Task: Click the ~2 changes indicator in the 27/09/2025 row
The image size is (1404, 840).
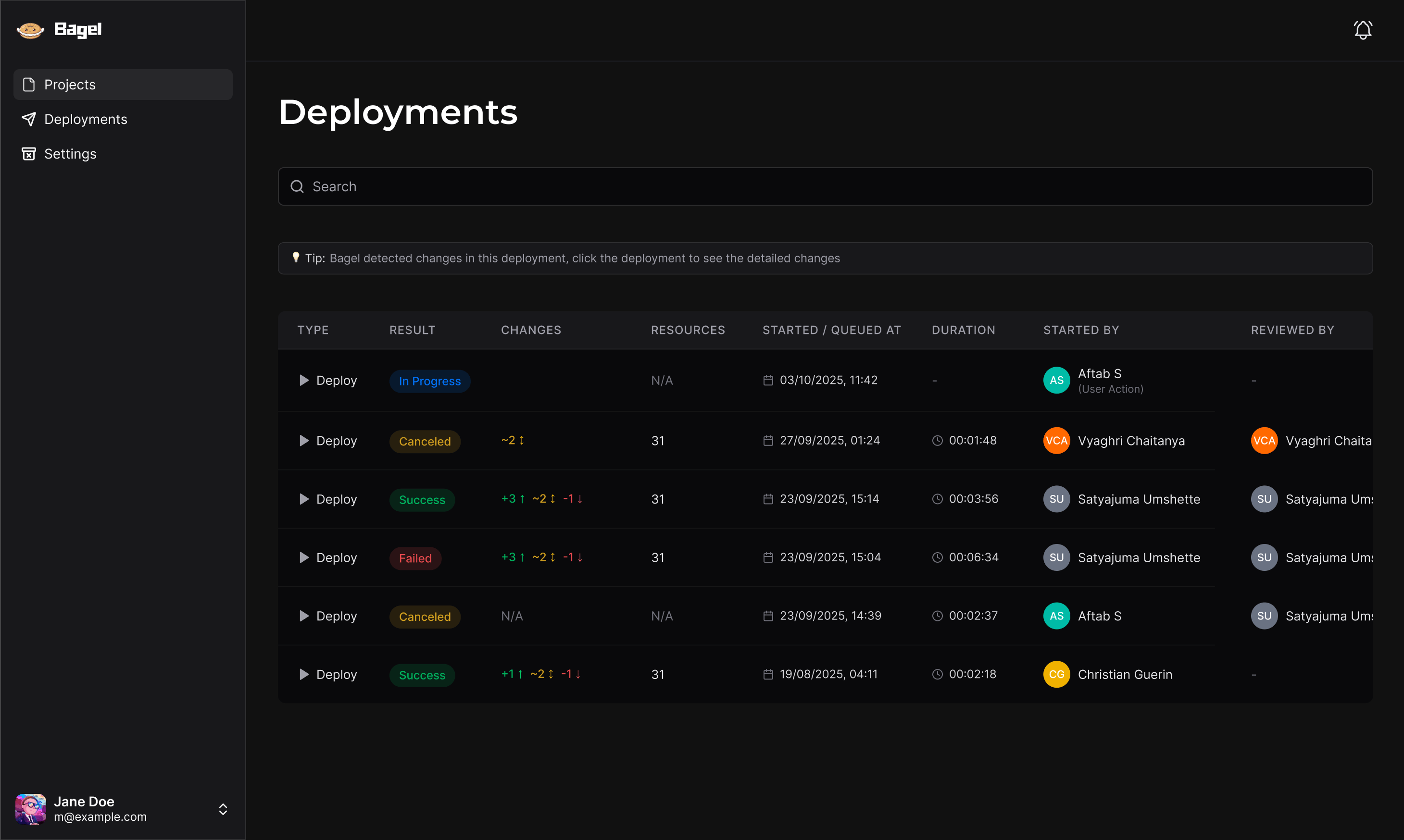Action: tap(513, 440)
